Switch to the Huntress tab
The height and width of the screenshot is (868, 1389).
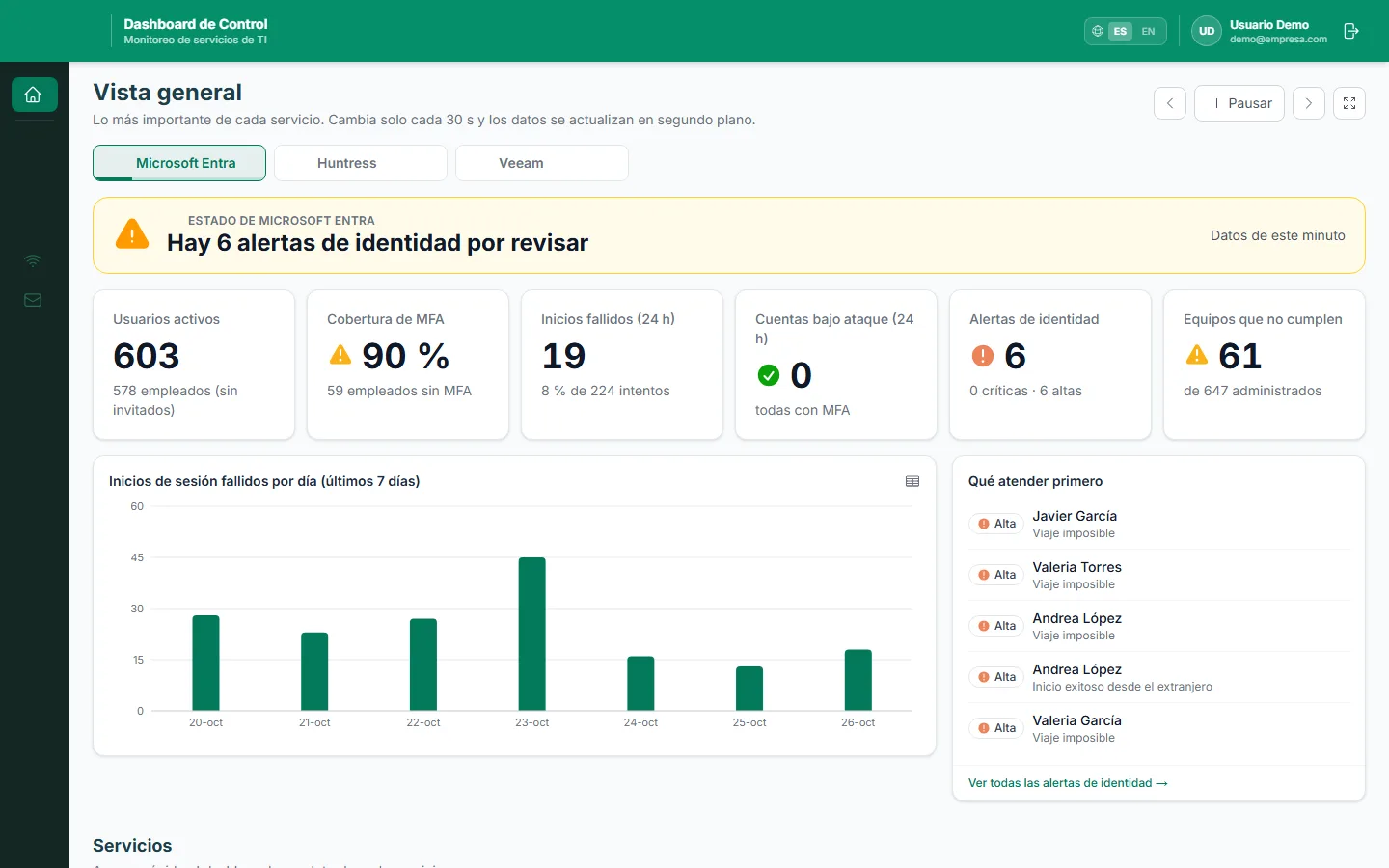[361, 163]
